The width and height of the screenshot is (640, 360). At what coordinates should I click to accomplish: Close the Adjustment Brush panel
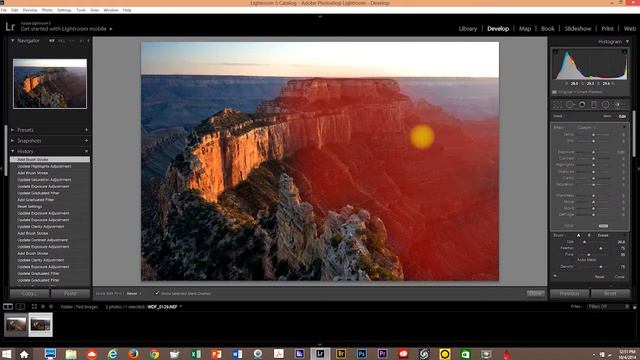(x=620, y=277)
